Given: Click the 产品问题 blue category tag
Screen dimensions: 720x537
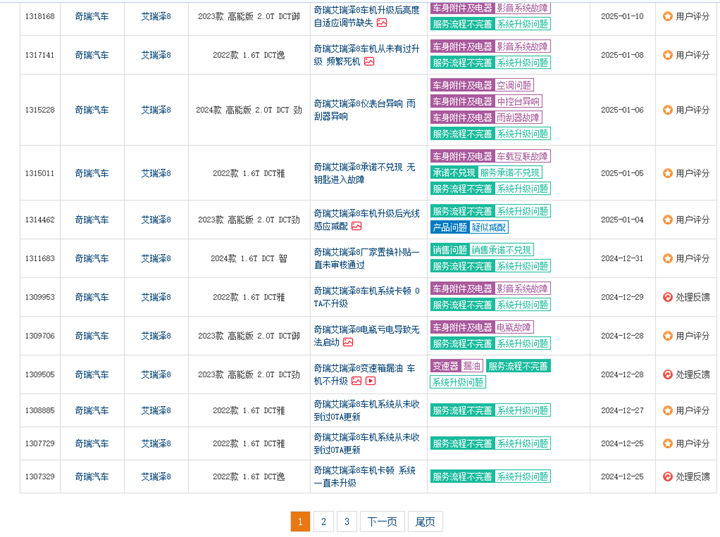Looking at the screenshot, I should (450, 227).
